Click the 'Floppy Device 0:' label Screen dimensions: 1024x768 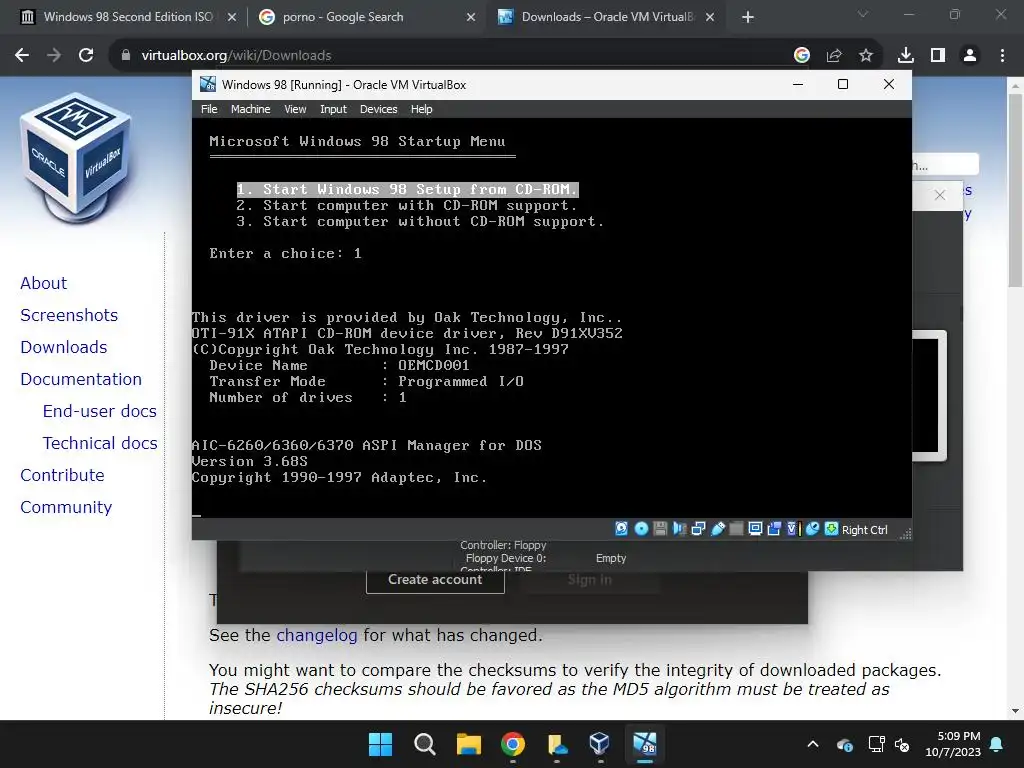[x=505, y=558]
